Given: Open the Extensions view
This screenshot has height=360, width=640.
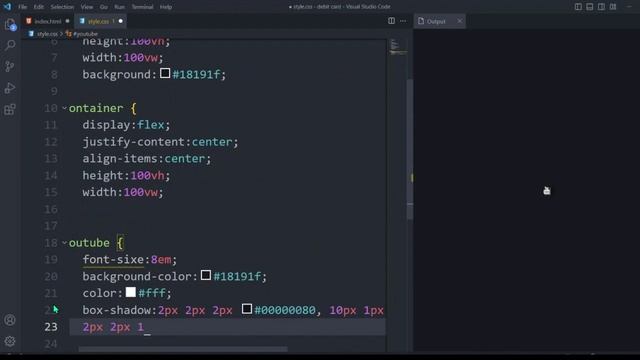Looking at the screenshot, I should point(10,109).
